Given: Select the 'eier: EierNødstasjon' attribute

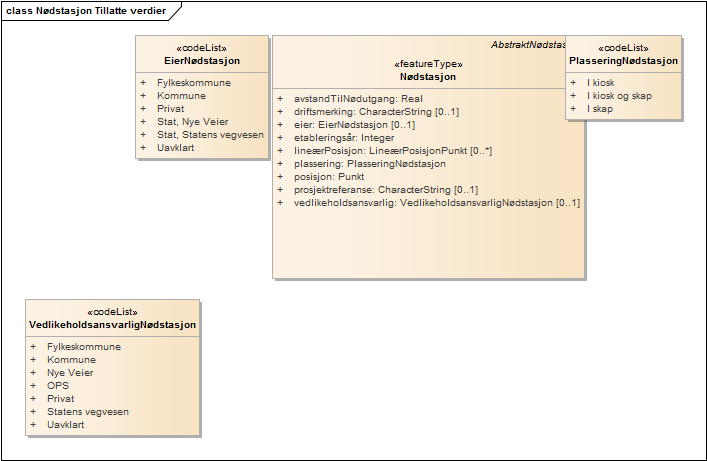Looking at the screenshot, I should click(354, 125).
